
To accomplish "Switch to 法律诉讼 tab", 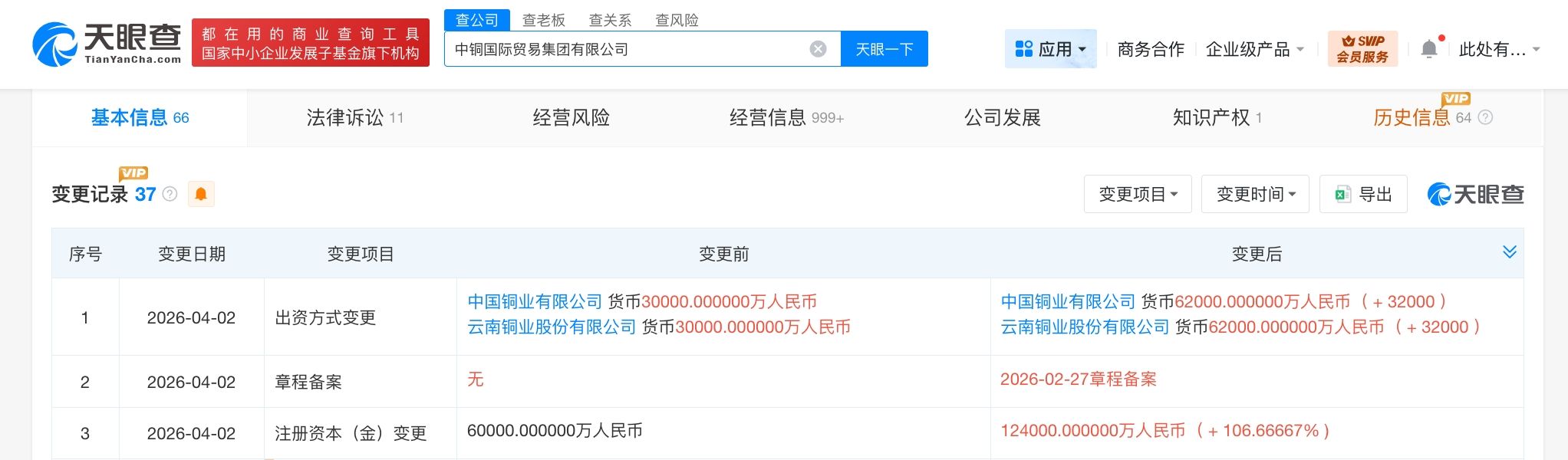I will point(354,117).
